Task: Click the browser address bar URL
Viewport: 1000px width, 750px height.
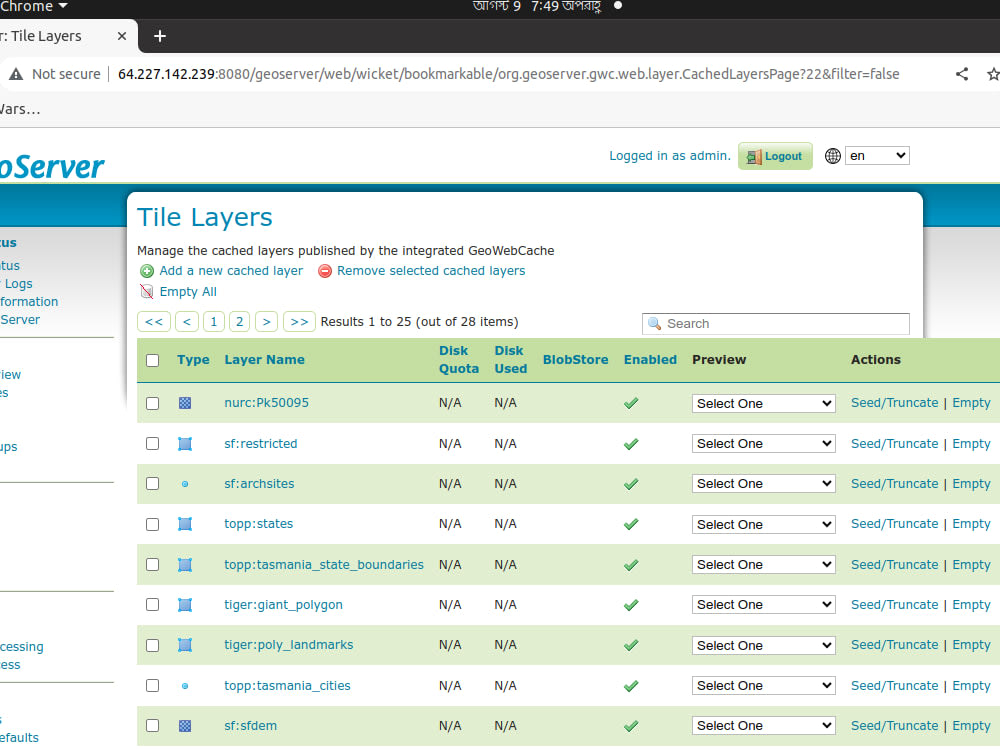Action: pos(508,74)
